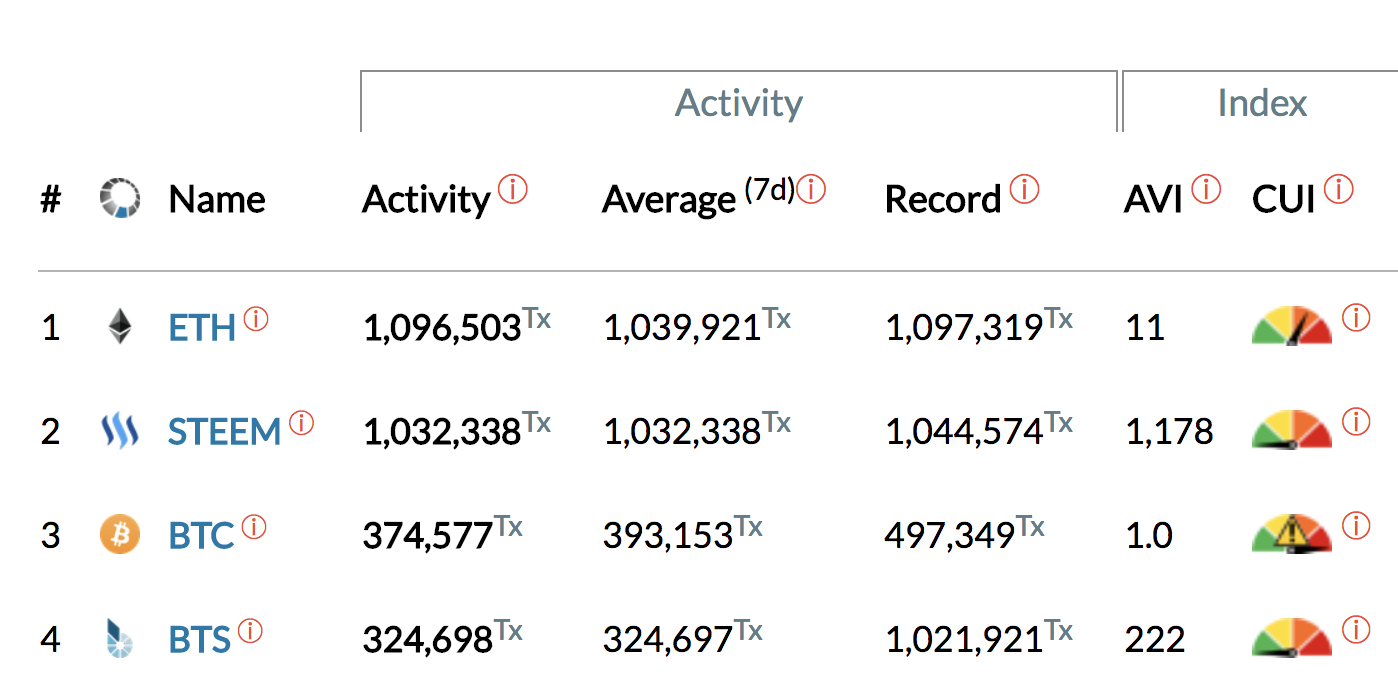The width and height of the screenshot is (1398, 696).
Task: Click ETH record value 1,097,319
Action: [x=964, y=328]
